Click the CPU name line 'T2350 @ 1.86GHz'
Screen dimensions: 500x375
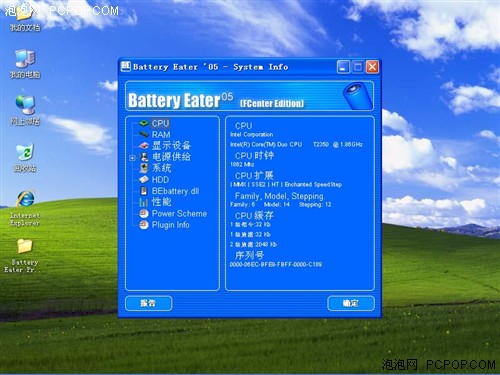click(x=296, y=144)
